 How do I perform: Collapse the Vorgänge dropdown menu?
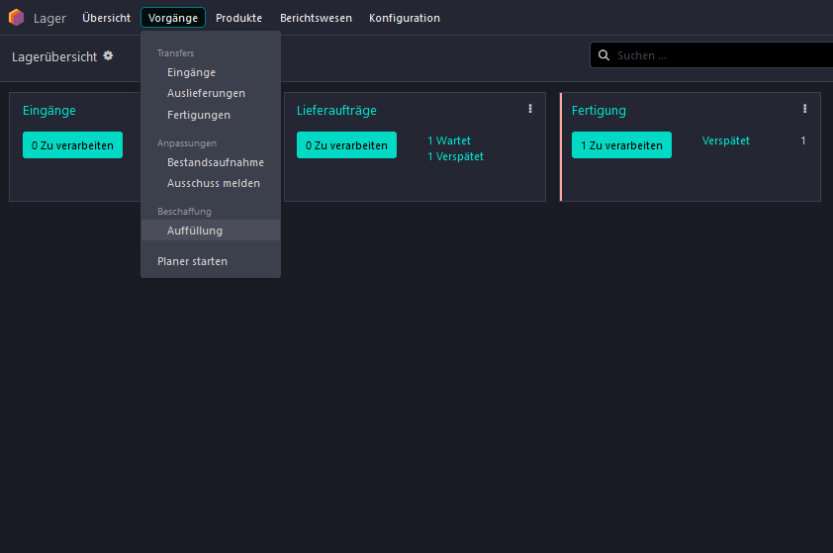[x=173, y=18]
